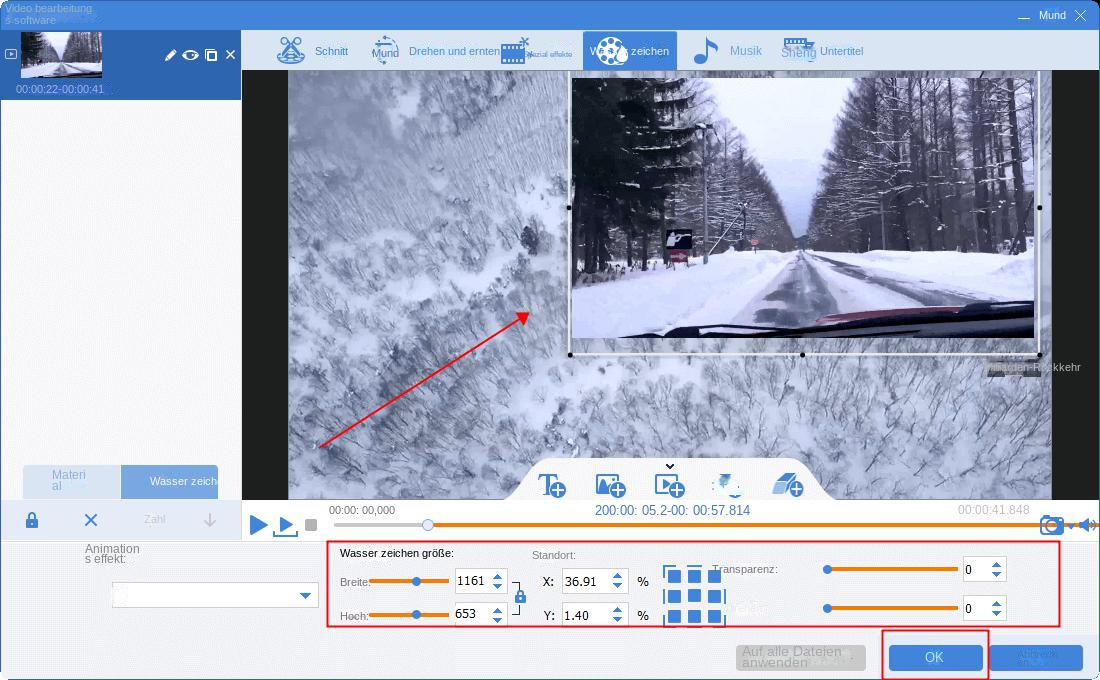Click the X position field 36.91
The height and width of the screenshot is (680, 1100).
[x=586, y=581]
